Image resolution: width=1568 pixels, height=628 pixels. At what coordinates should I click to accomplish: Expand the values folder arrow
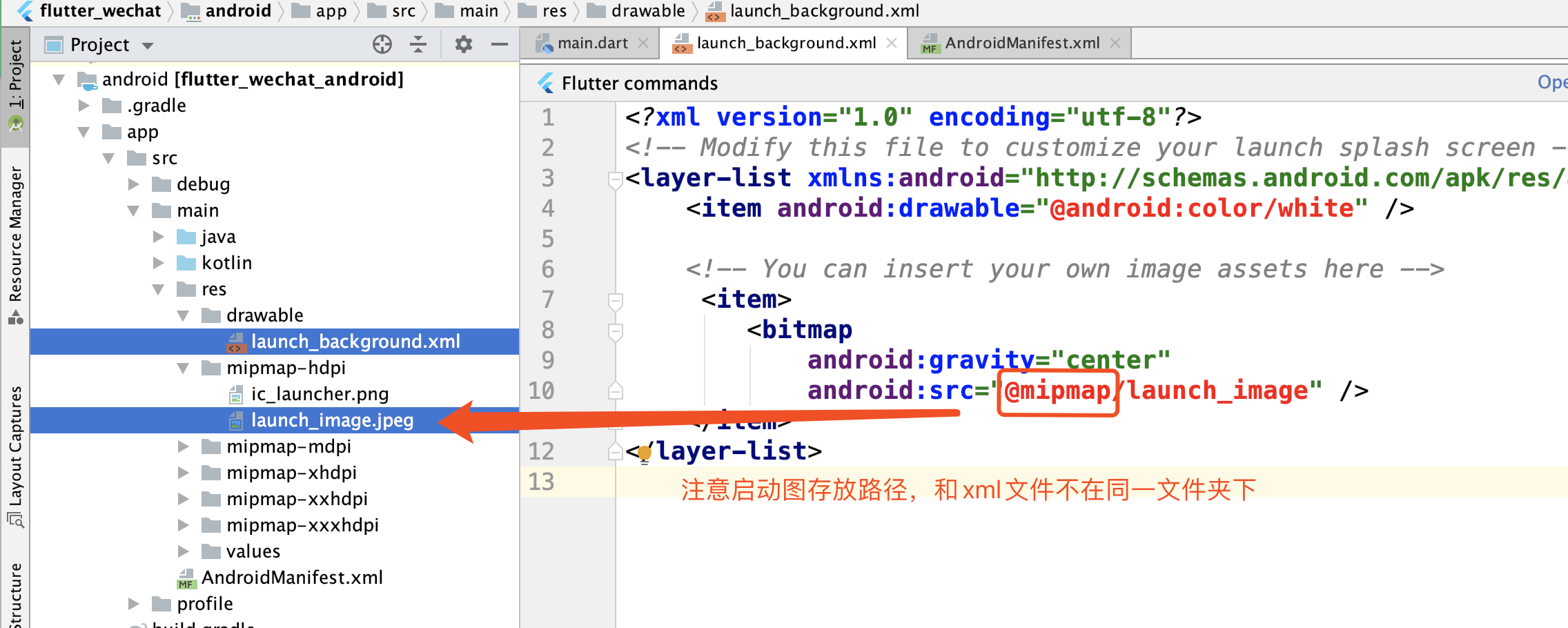(183, 551)
